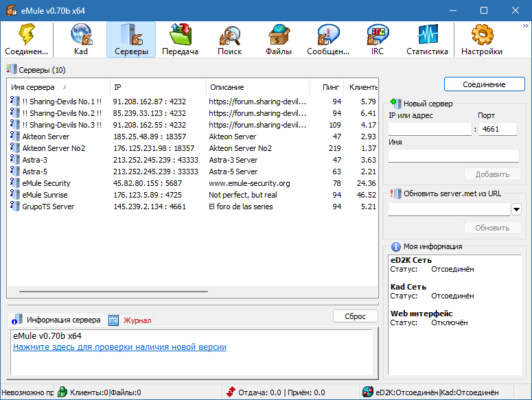Click the Моя информация info icon
Image resolution: width=532 pixels, height=400 pixels.
pos(396,246)
